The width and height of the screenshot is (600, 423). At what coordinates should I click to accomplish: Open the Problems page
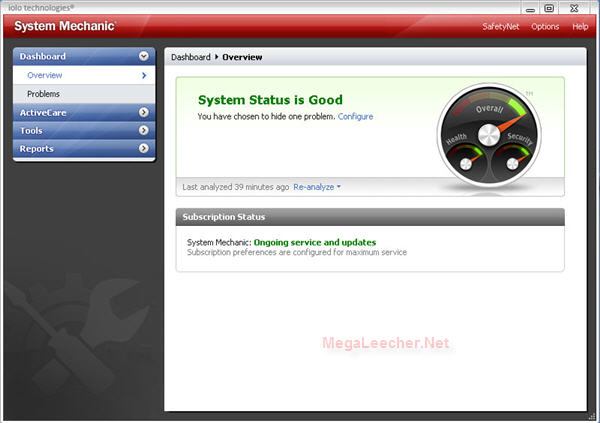tap(84, 94)
